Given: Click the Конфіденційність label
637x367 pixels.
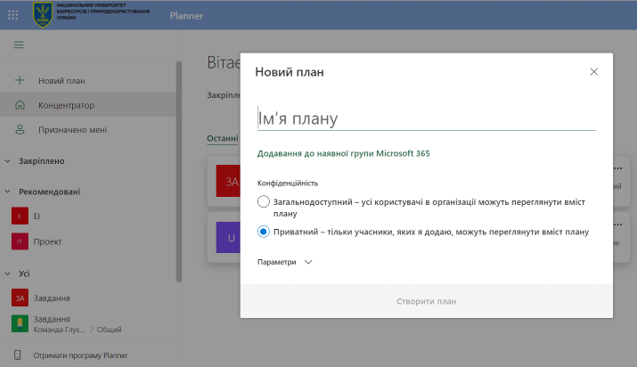Looking at the screenshot, I should 288,183.
